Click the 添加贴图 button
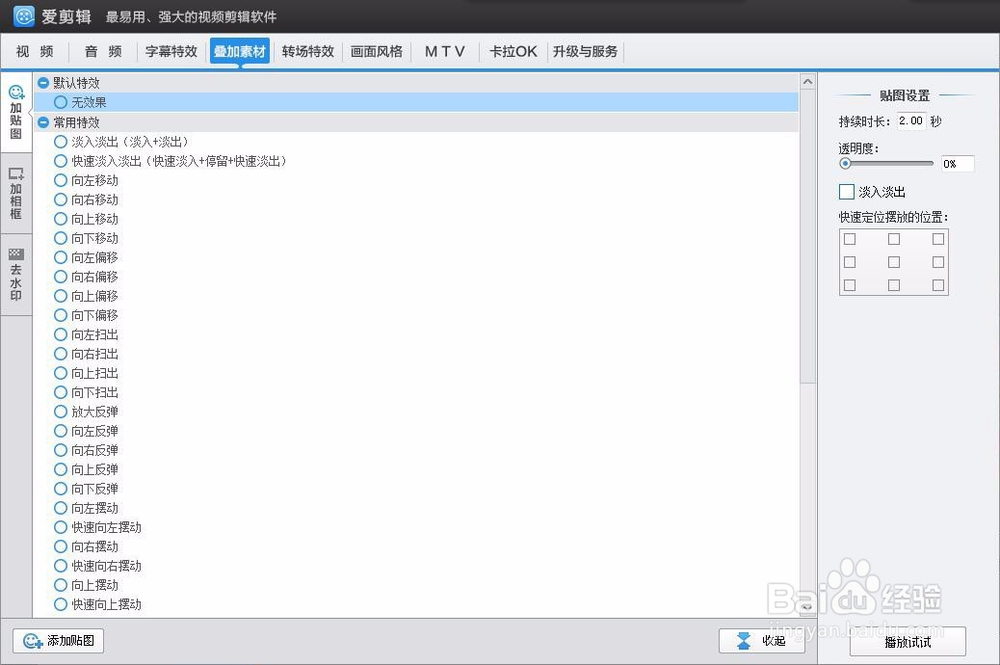This screenshot has height=665, width=1000. pyautogui.click(x=58, y=641)
